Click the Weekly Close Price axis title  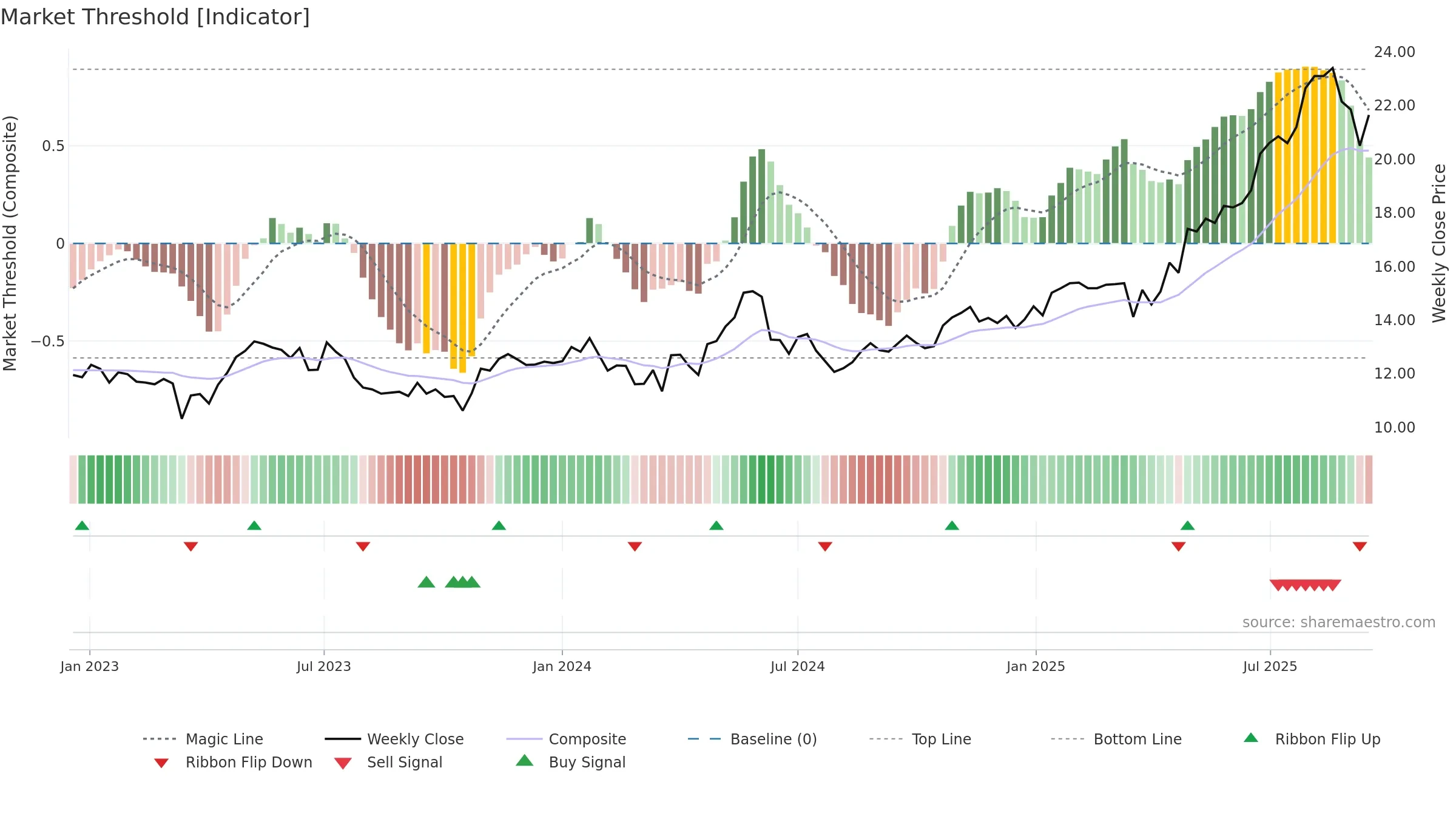click(x=1439, y=243)
